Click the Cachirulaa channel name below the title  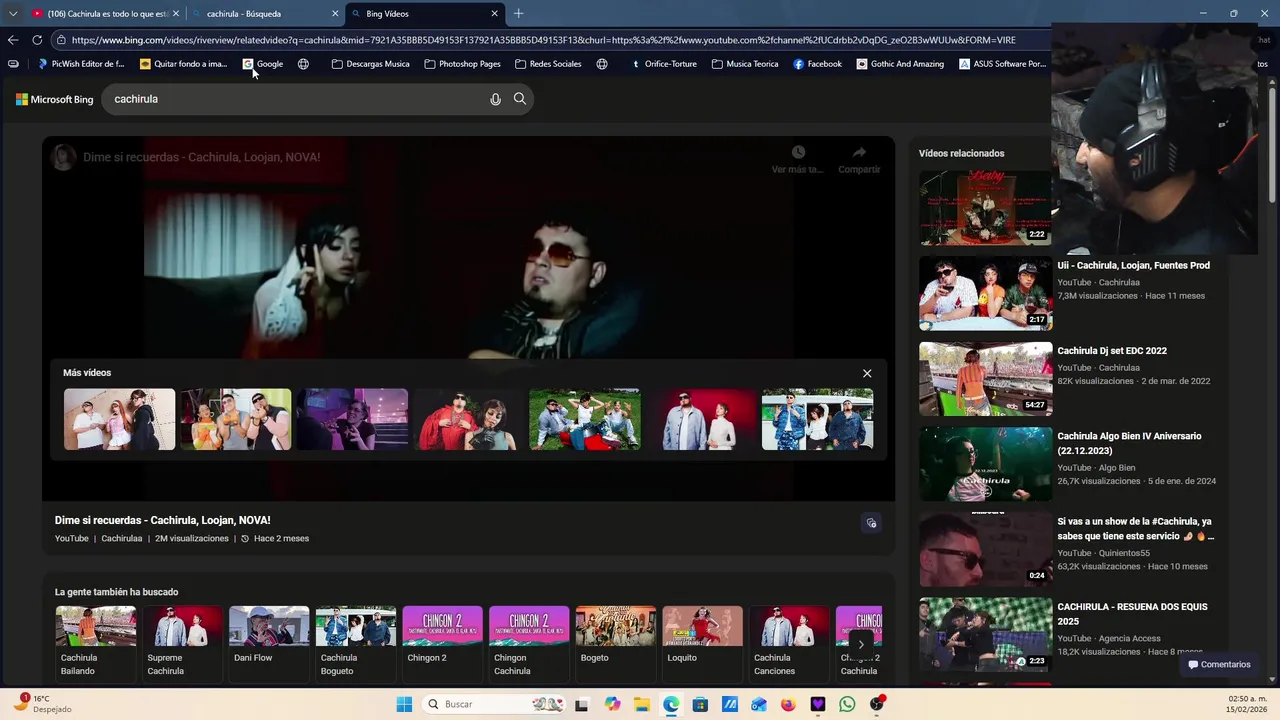122,538
